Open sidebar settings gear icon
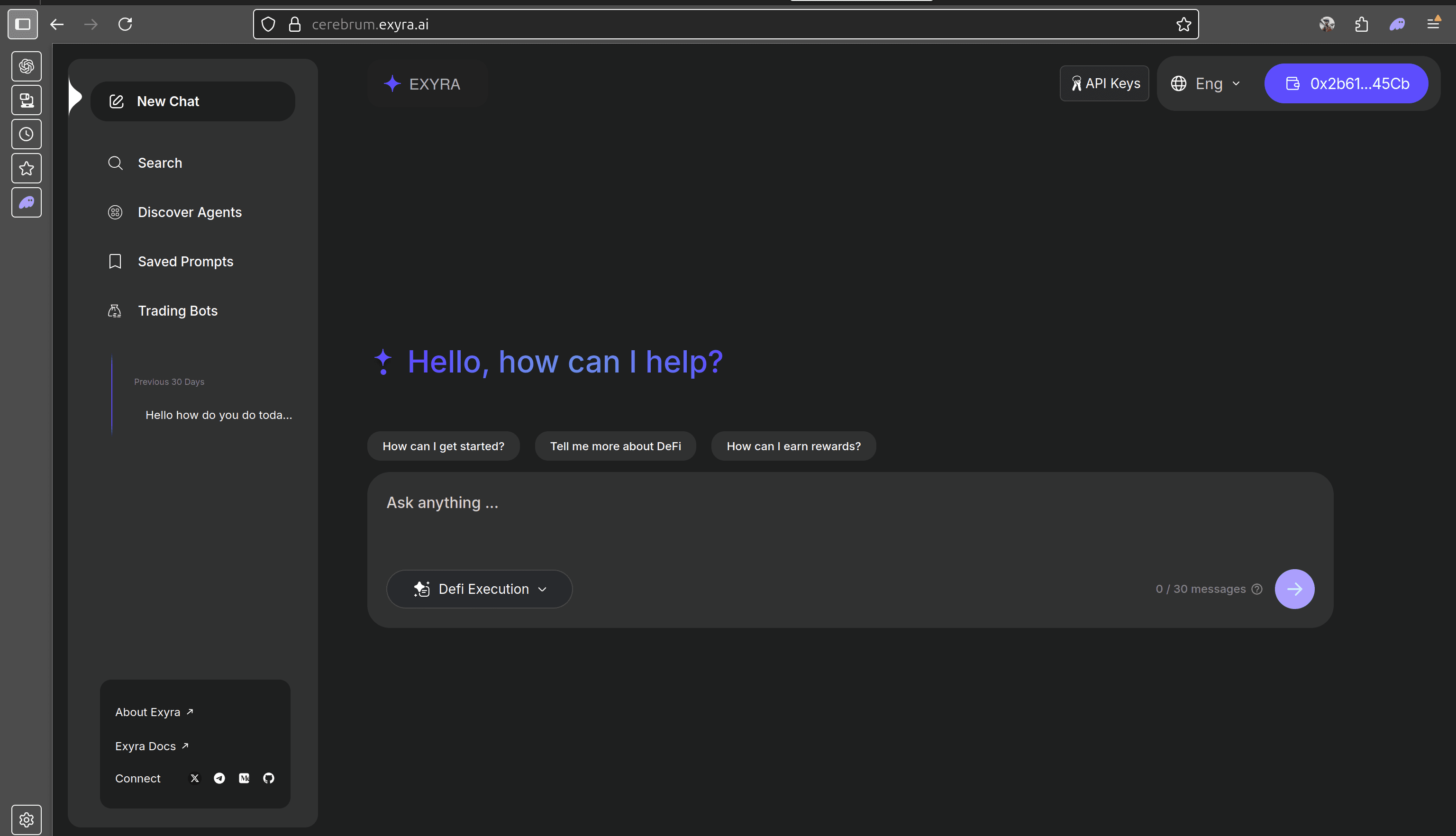 point(27,819)
